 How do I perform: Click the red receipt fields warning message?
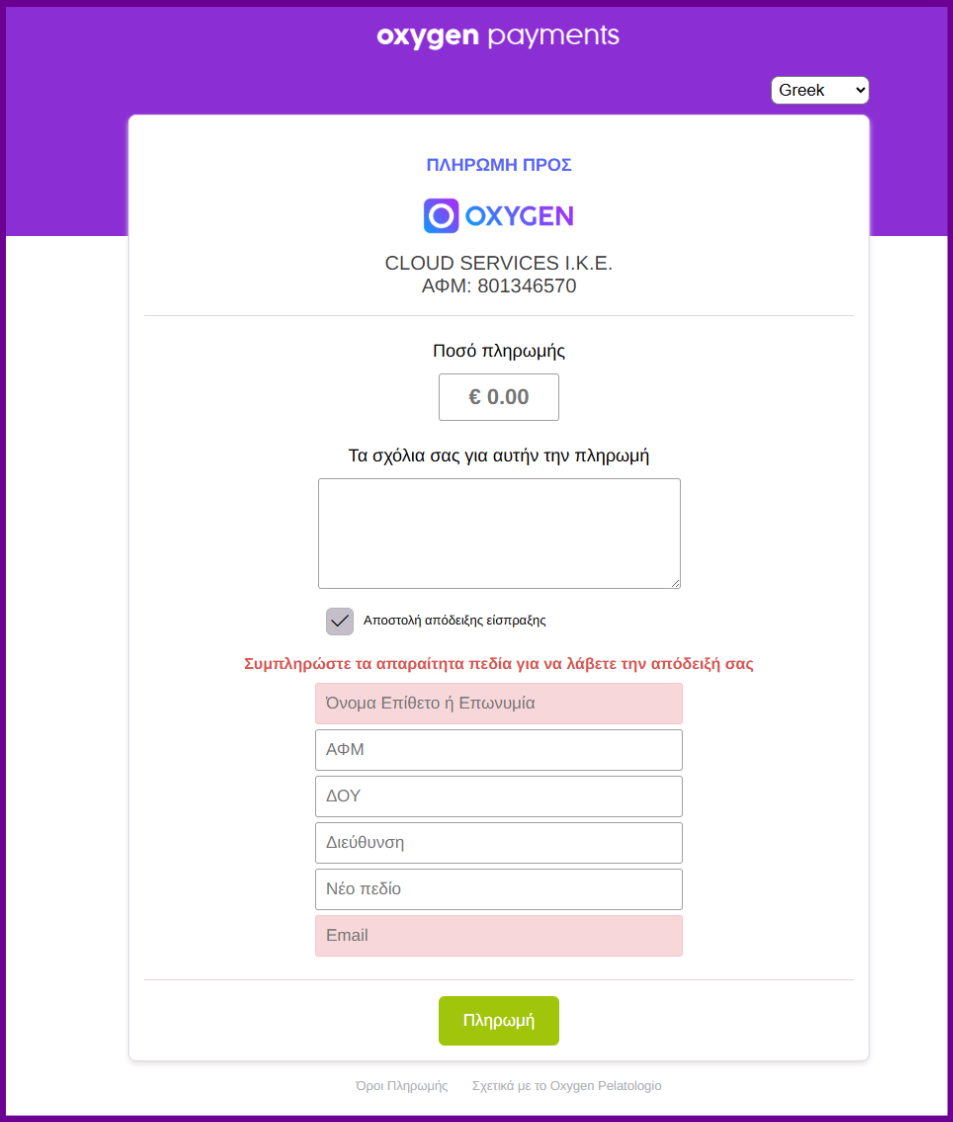[x=499, y=664]
